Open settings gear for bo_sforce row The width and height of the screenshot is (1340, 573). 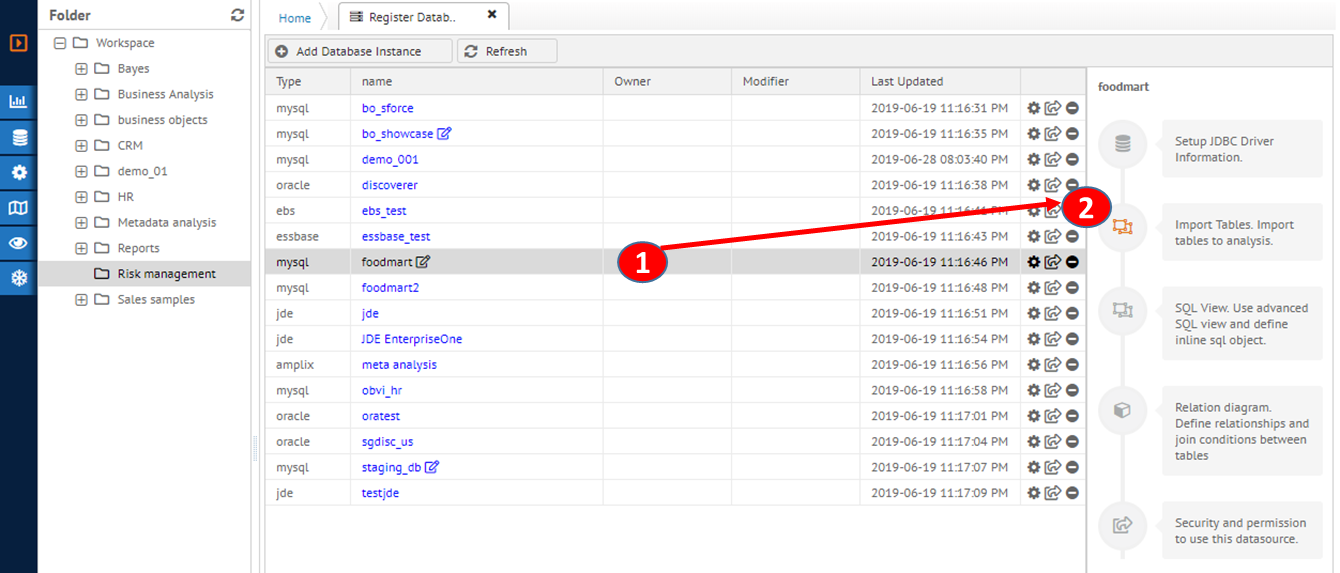point(1034,108)
